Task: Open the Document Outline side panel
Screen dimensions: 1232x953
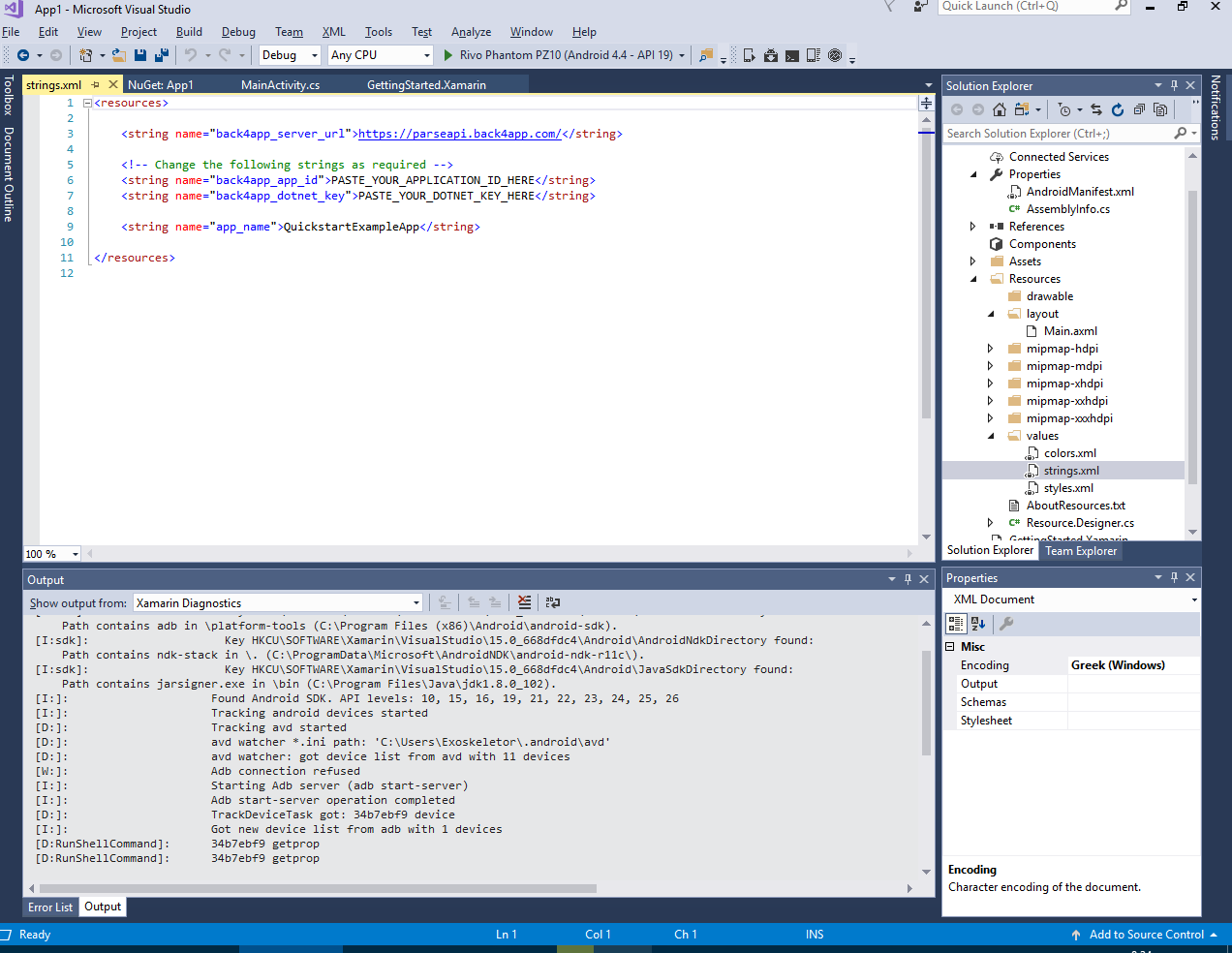Action: click(9, 174)
